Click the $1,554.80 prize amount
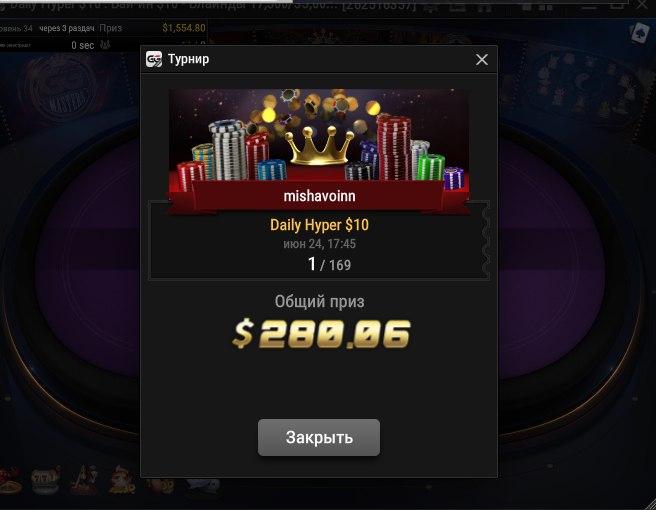The height and width of the screenshot is (510, 656). pos(184,28)
